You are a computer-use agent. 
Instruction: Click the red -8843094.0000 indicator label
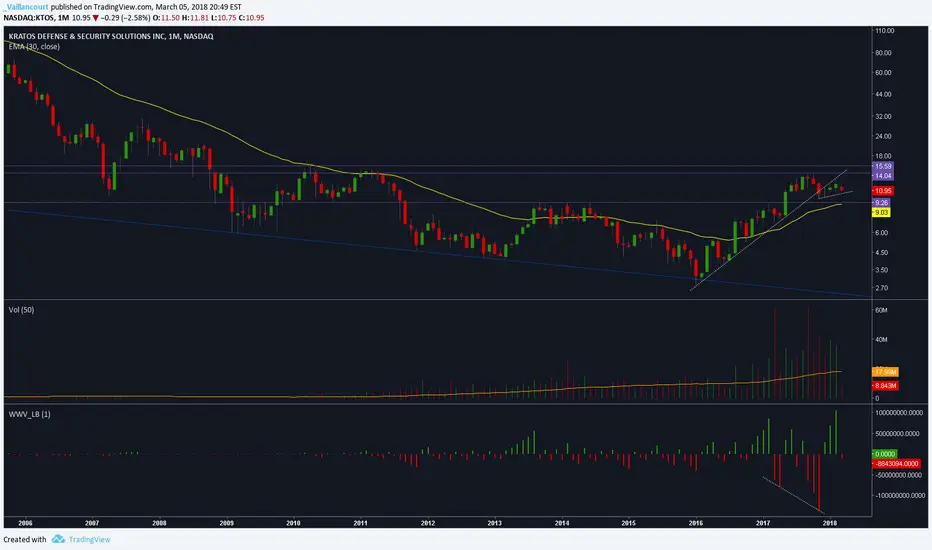896,463
